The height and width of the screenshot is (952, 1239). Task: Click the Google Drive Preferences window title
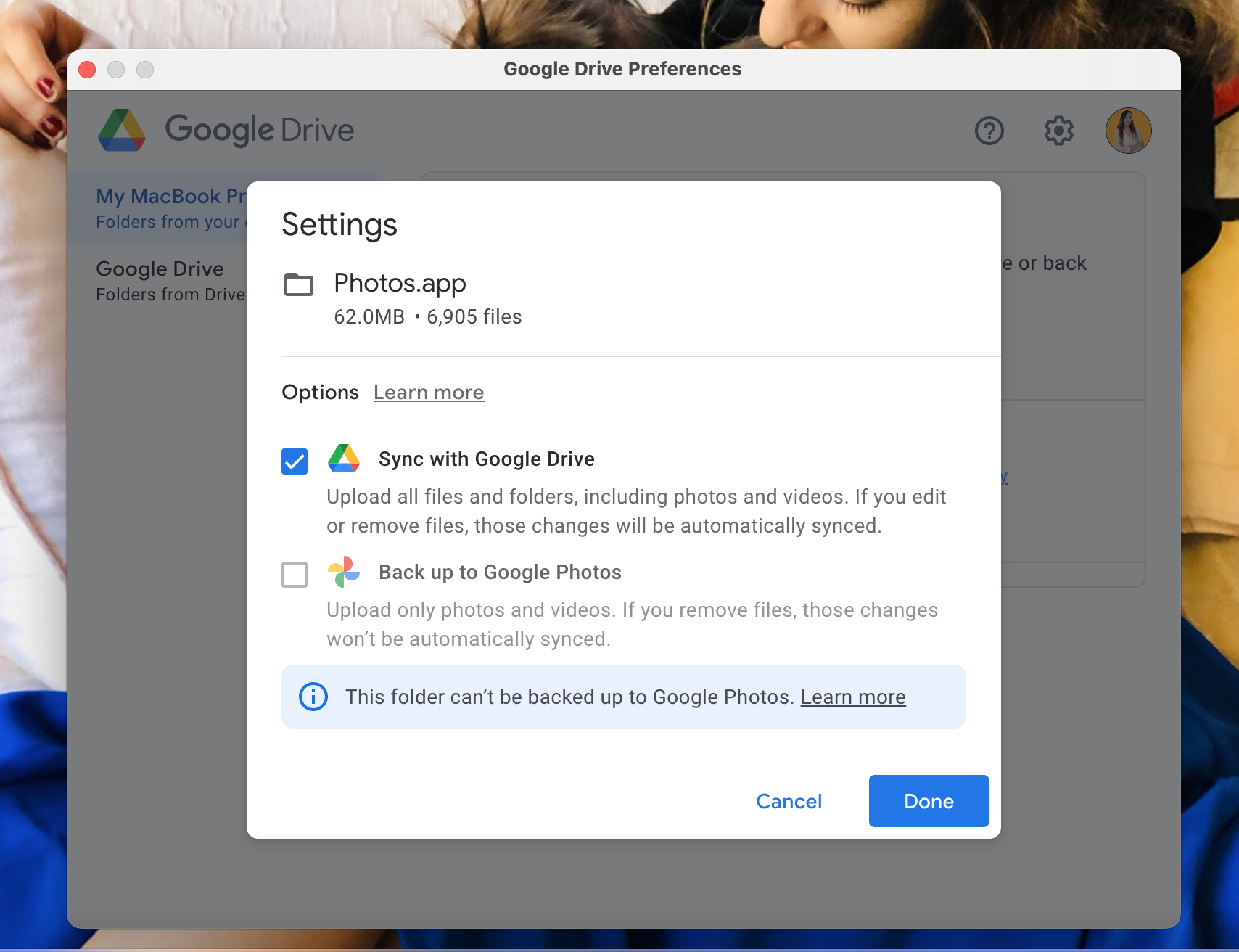(622, 69)
